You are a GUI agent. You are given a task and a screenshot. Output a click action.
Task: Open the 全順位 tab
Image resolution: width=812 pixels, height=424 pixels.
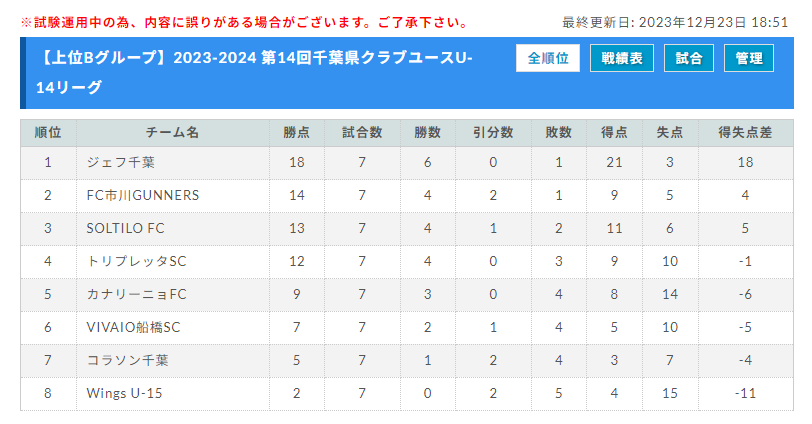(547, 58)
